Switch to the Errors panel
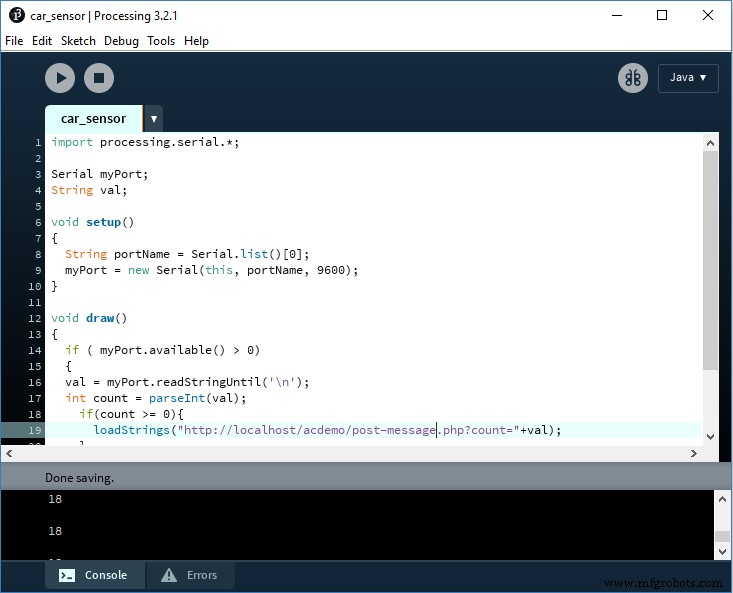This screenshot has height=593, width=733. [190, 575]
